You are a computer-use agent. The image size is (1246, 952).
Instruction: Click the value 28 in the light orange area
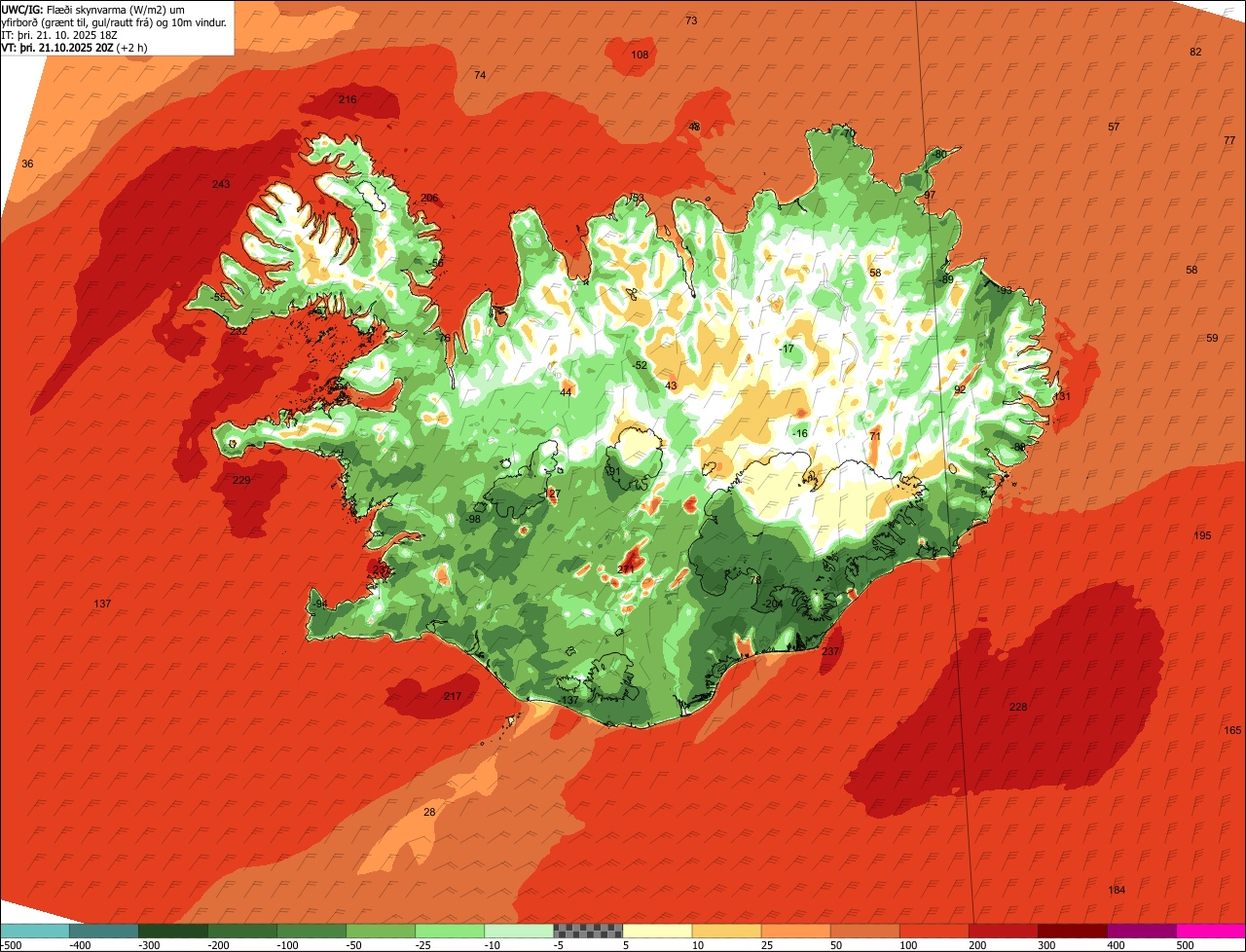[429, 813]
